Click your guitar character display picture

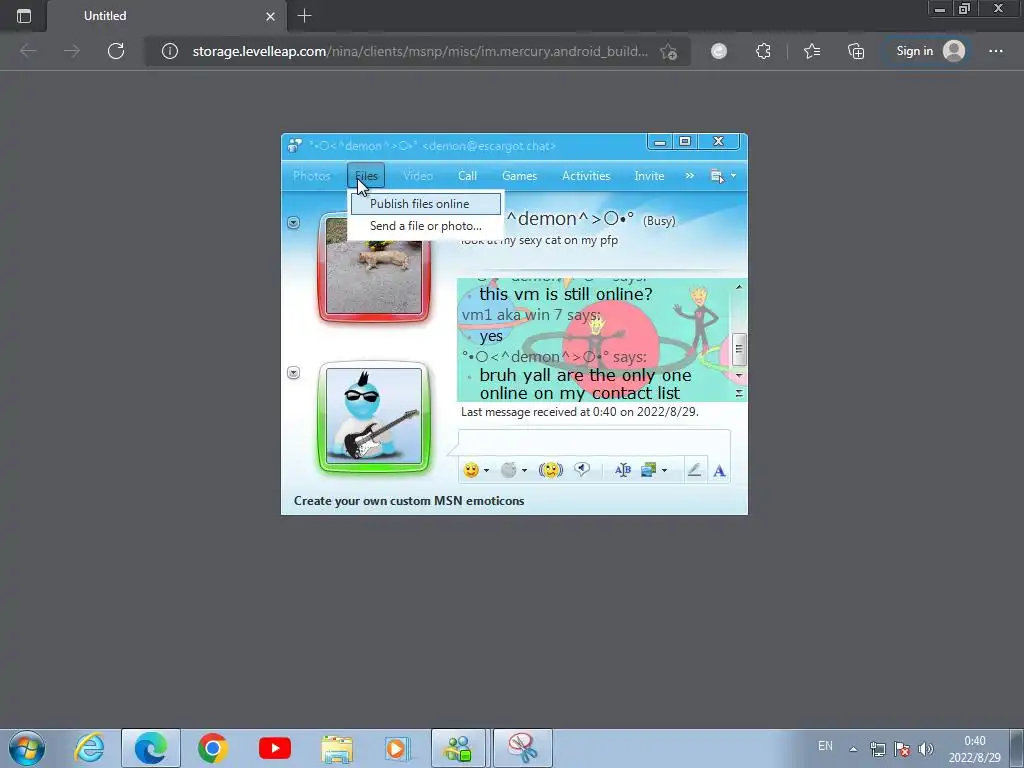tap(374, 416)
